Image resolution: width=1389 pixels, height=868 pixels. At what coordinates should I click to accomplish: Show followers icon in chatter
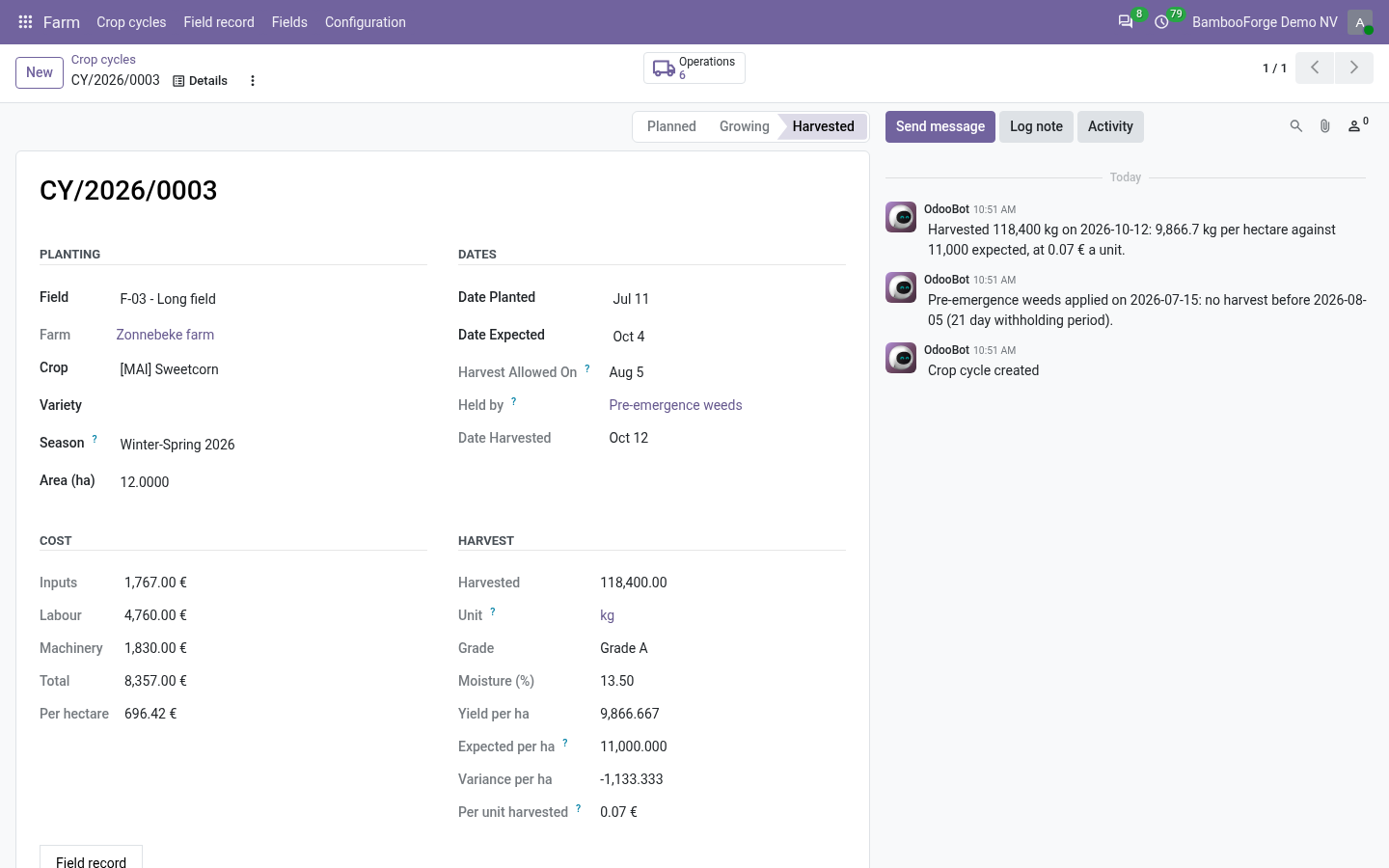[x=1357, y=125]
